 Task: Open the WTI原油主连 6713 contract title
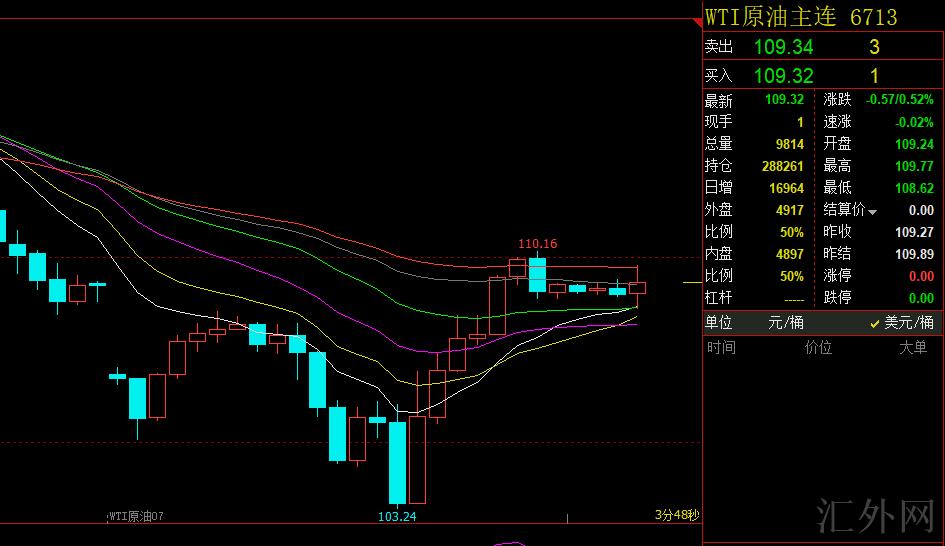coord(801,17)
